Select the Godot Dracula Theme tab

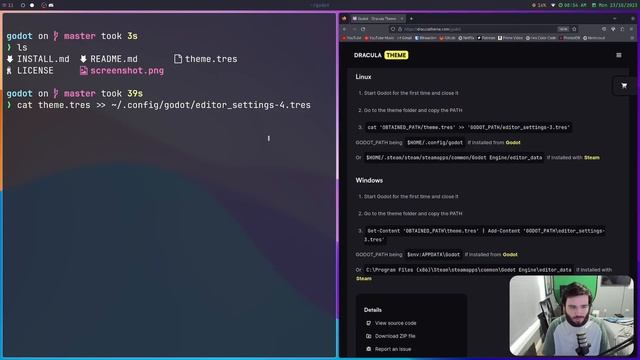(378, 19)
